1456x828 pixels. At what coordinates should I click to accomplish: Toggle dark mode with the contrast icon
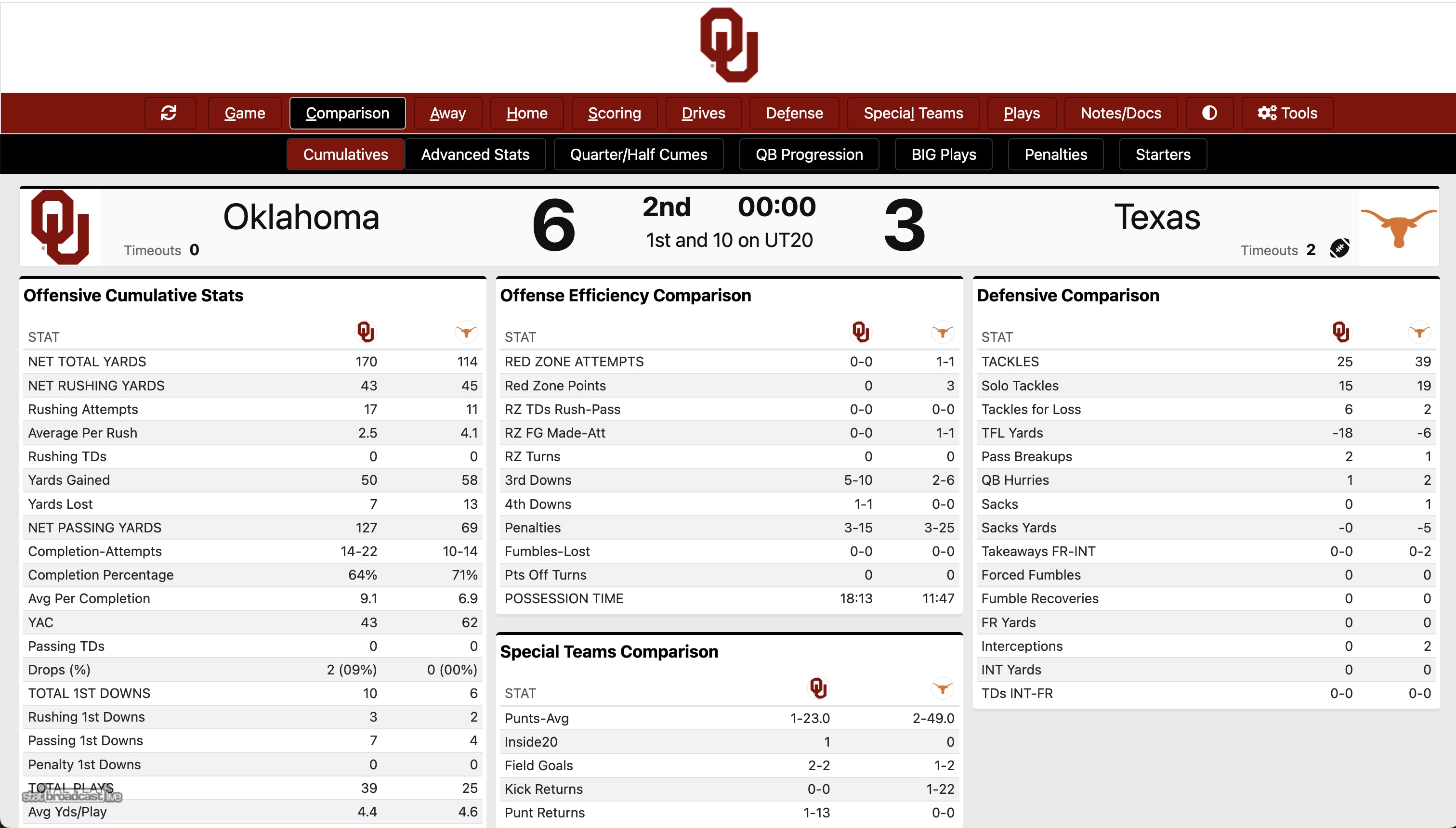(x=1208, y=113)
